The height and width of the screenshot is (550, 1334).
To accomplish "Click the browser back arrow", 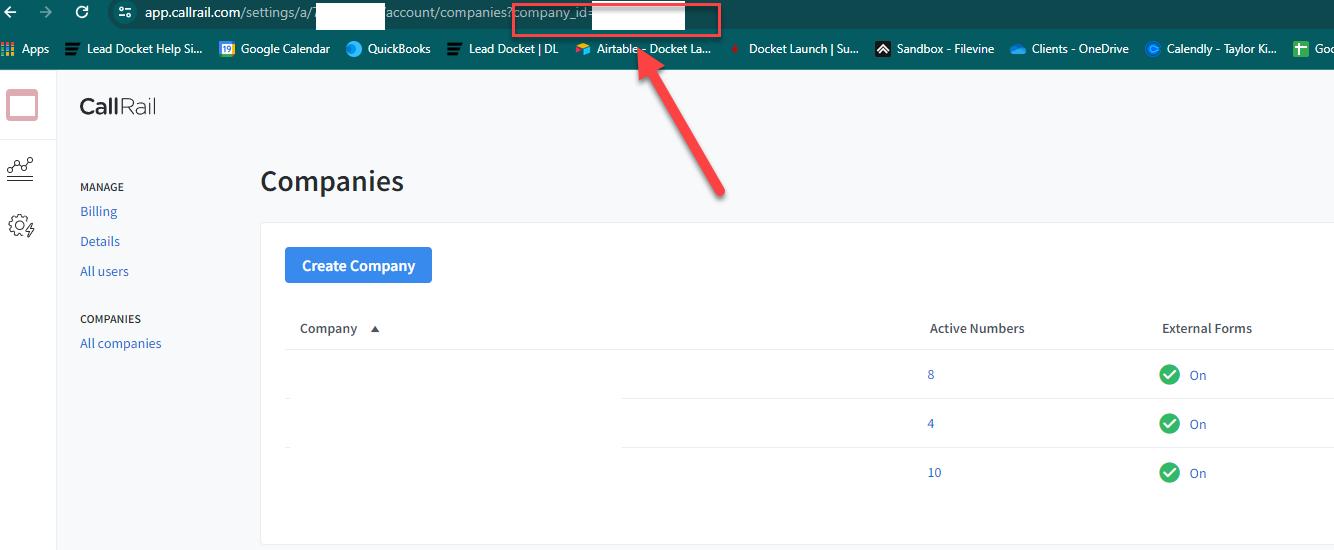I will click(11, 13).
